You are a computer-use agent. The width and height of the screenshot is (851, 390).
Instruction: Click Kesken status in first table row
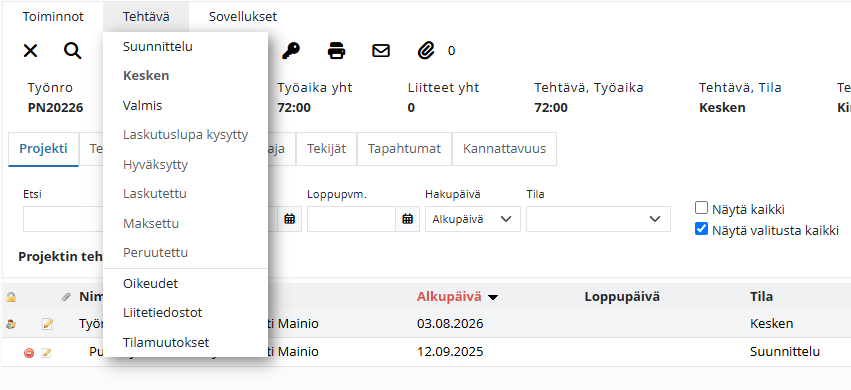771,324
